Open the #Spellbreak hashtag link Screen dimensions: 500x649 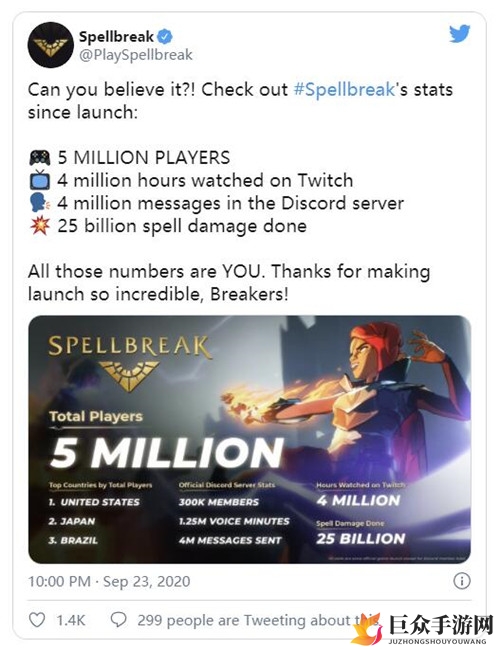[344, 90]
